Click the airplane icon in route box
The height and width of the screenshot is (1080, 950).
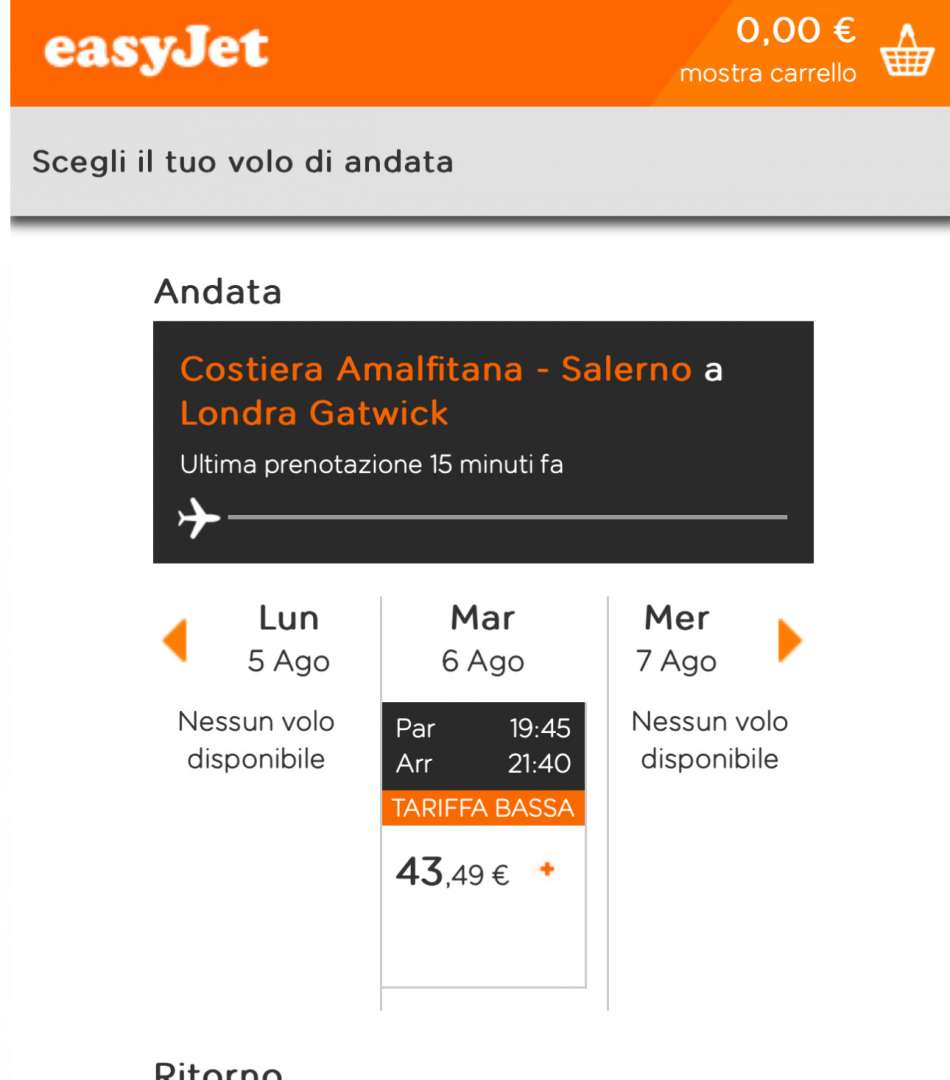click(x=199, y=517)
